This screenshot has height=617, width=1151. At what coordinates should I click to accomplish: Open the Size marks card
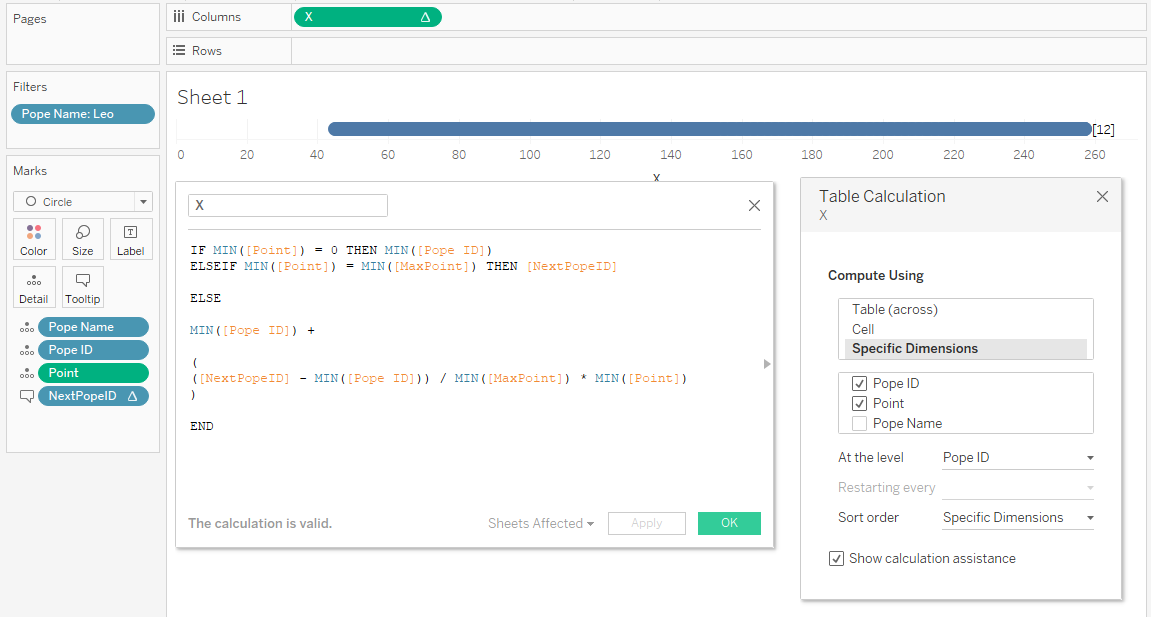(x=83, y=239)
